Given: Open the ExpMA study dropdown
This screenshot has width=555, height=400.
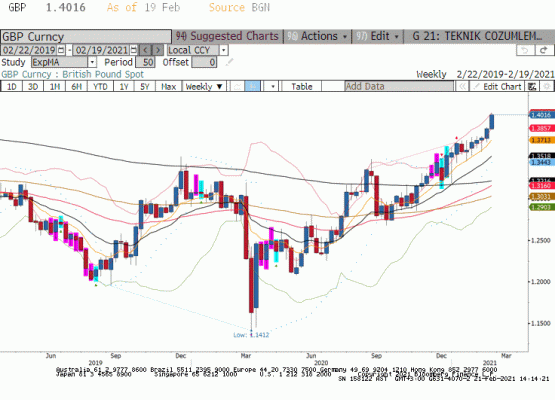Looking at the screenshot, I should [x=92, y=62].
